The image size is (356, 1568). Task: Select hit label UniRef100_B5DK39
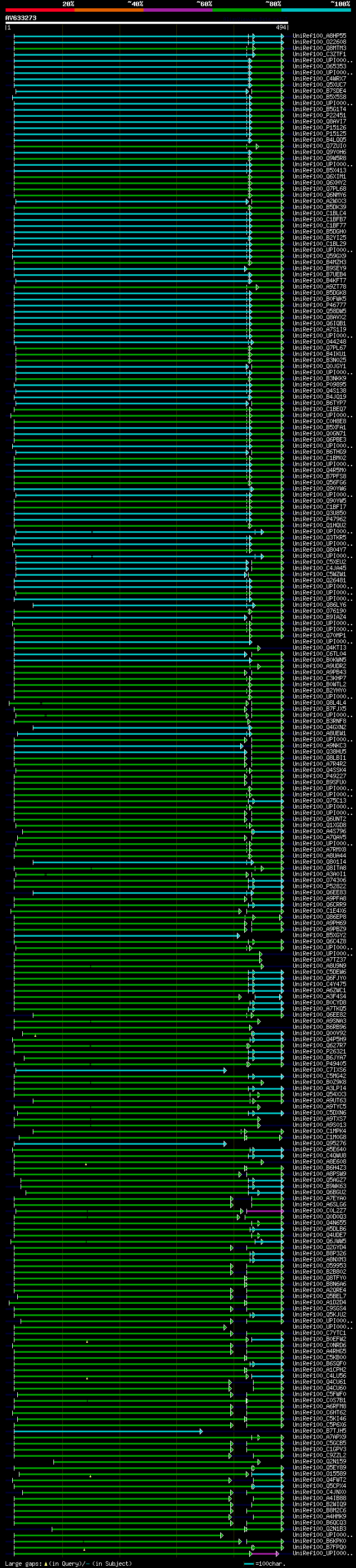click(x=319, y=207)
